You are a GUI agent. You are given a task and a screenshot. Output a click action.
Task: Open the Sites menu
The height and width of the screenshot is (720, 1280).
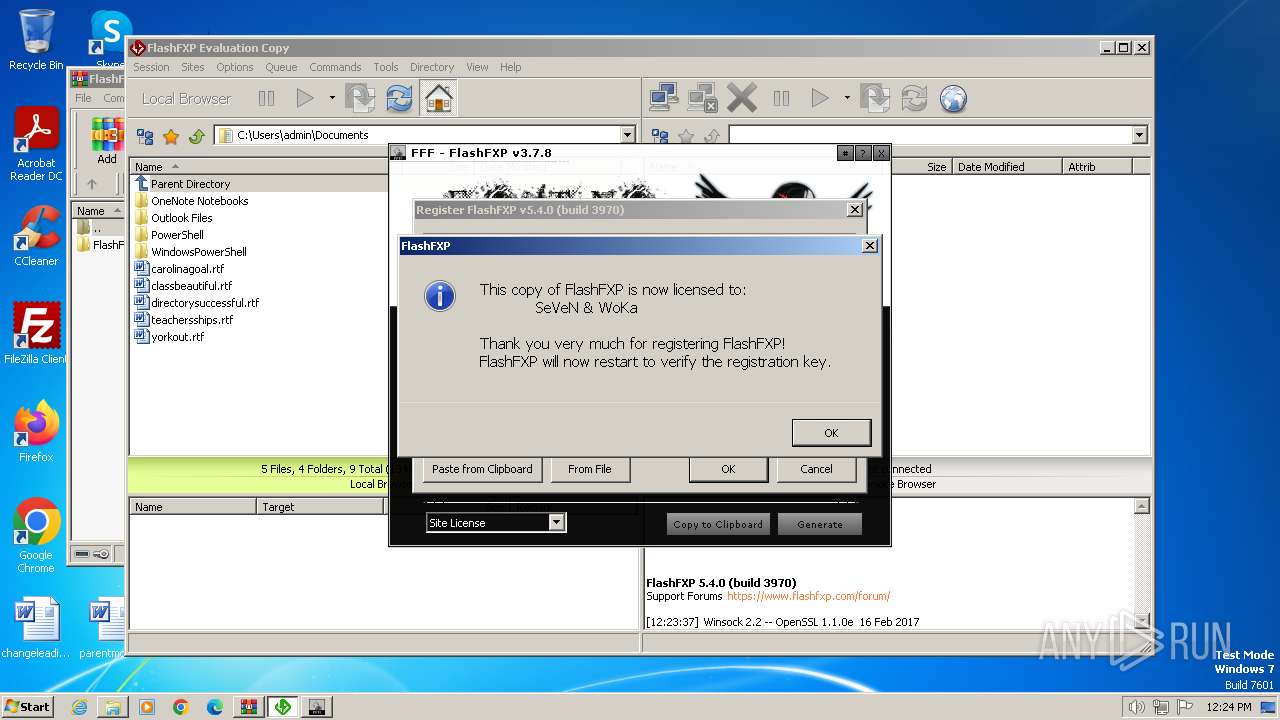point(193,67)
